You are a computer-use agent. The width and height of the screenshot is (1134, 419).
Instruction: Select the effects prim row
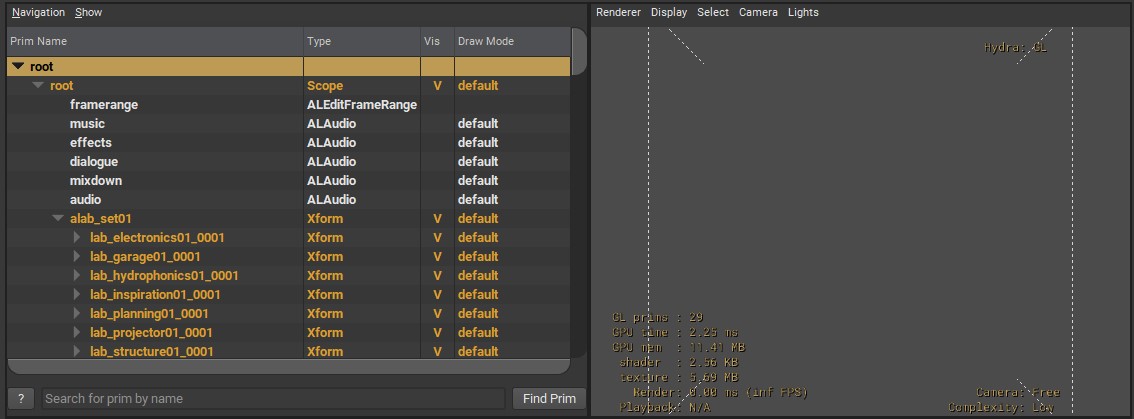[289, 143]
